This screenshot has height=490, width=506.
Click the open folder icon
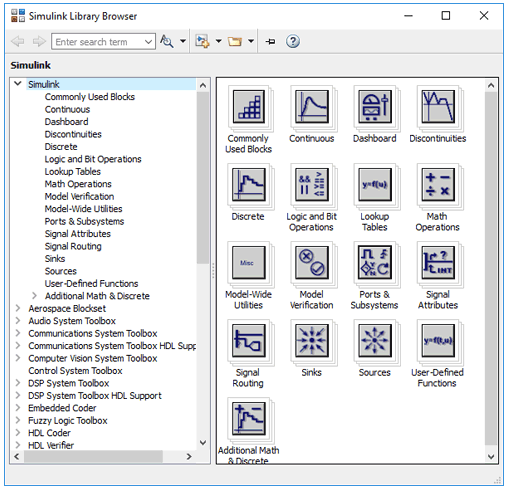[235, 41]
